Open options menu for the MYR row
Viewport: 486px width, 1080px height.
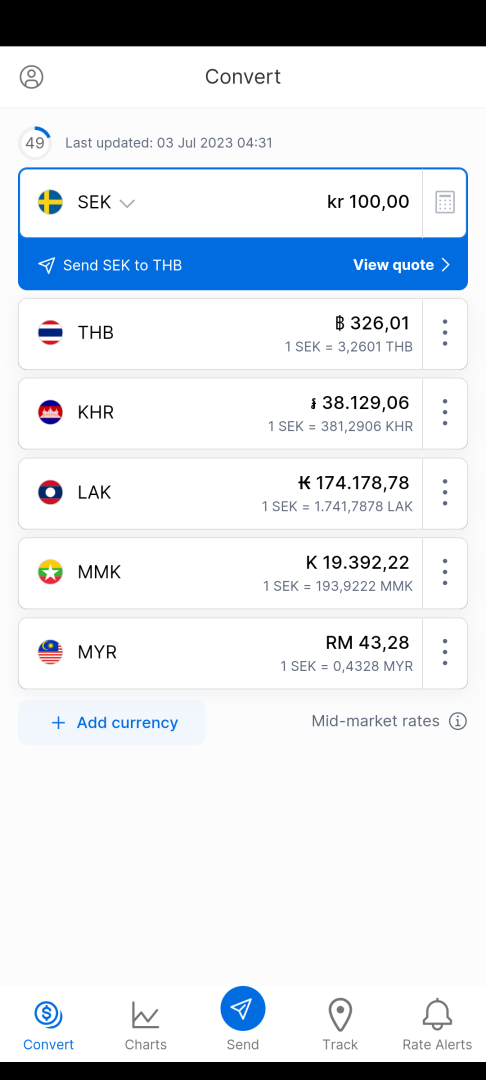pyautogui.click(x=445, y=653)
